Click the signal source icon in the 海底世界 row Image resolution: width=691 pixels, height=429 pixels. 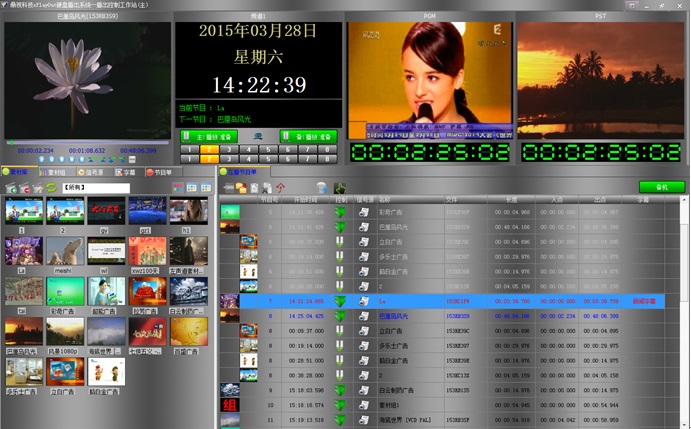[364, 420]
